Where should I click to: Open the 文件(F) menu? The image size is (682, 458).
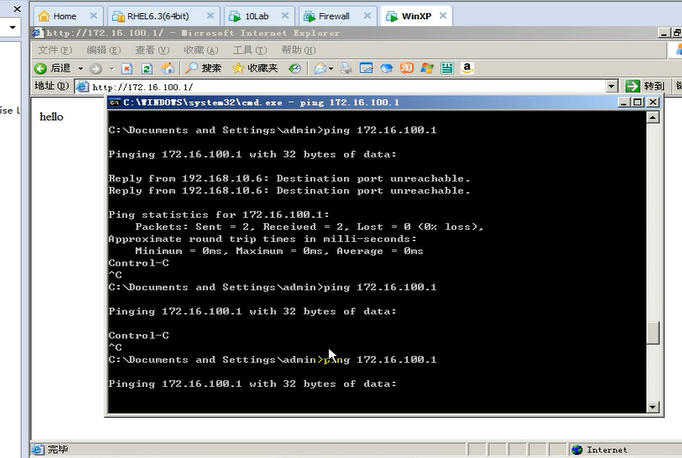click(x=55, y=50)
